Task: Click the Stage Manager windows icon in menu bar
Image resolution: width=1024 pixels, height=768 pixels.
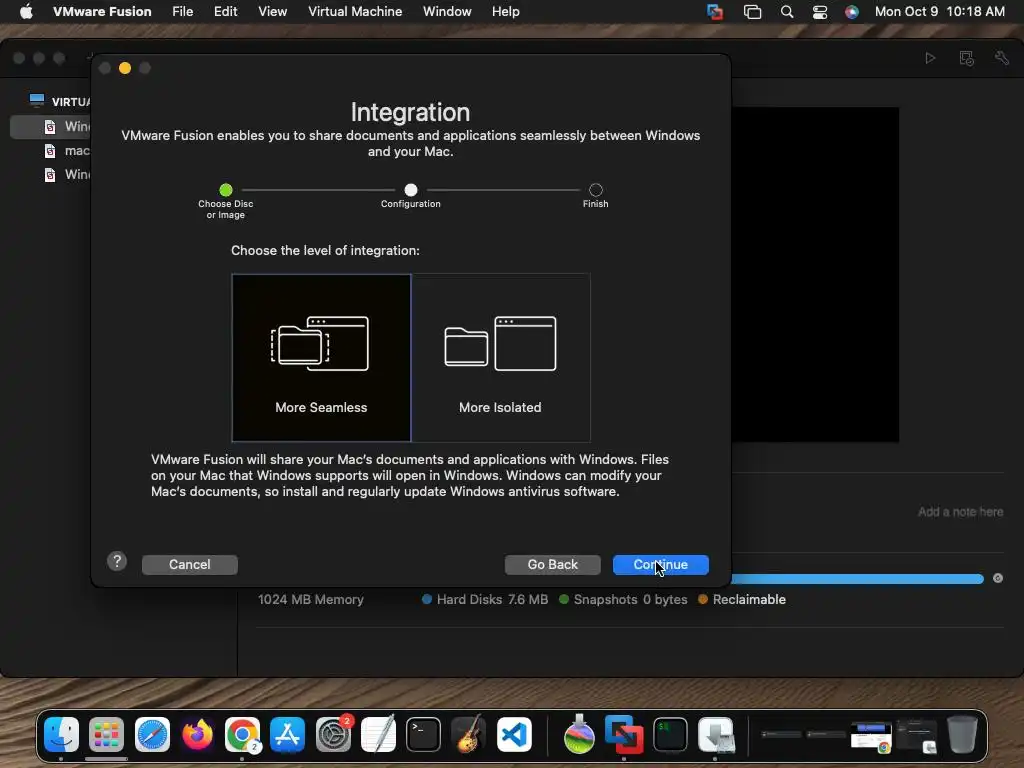Action: click(752, 12)
